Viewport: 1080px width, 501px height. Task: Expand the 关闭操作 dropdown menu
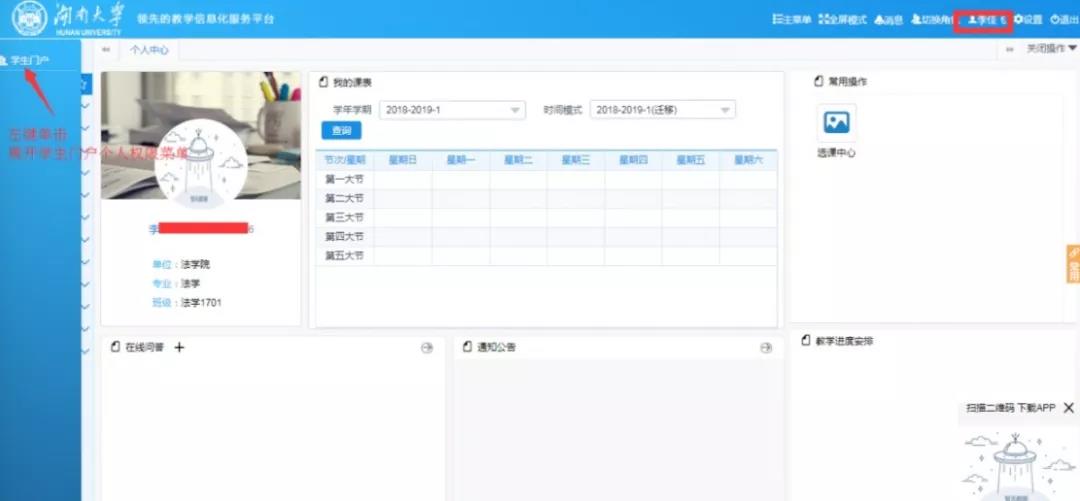point(1051,48)
